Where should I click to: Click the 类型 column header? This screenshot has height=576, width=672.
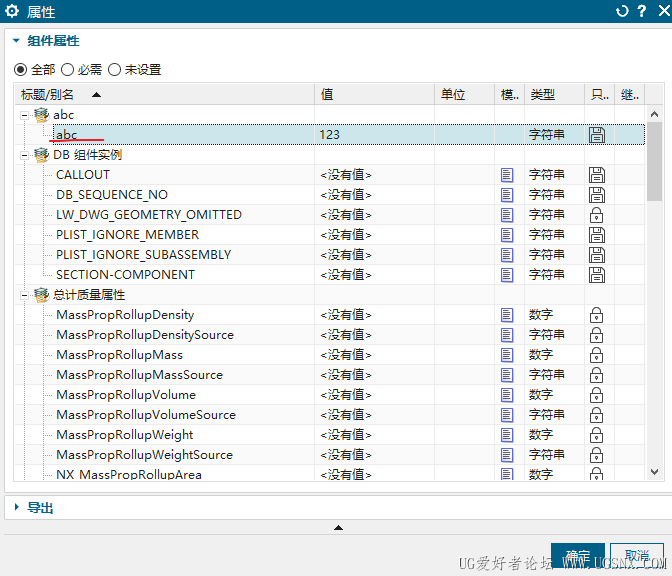[555, 94]
